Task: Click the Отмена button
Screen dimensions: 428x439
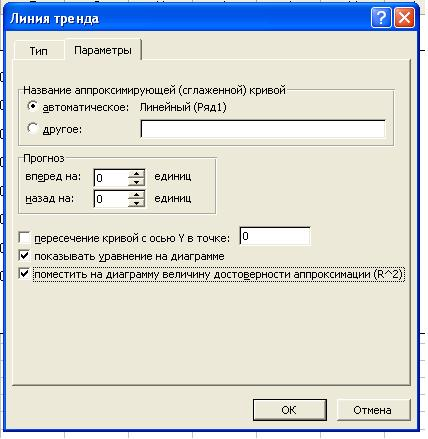Action: (373, 410)
